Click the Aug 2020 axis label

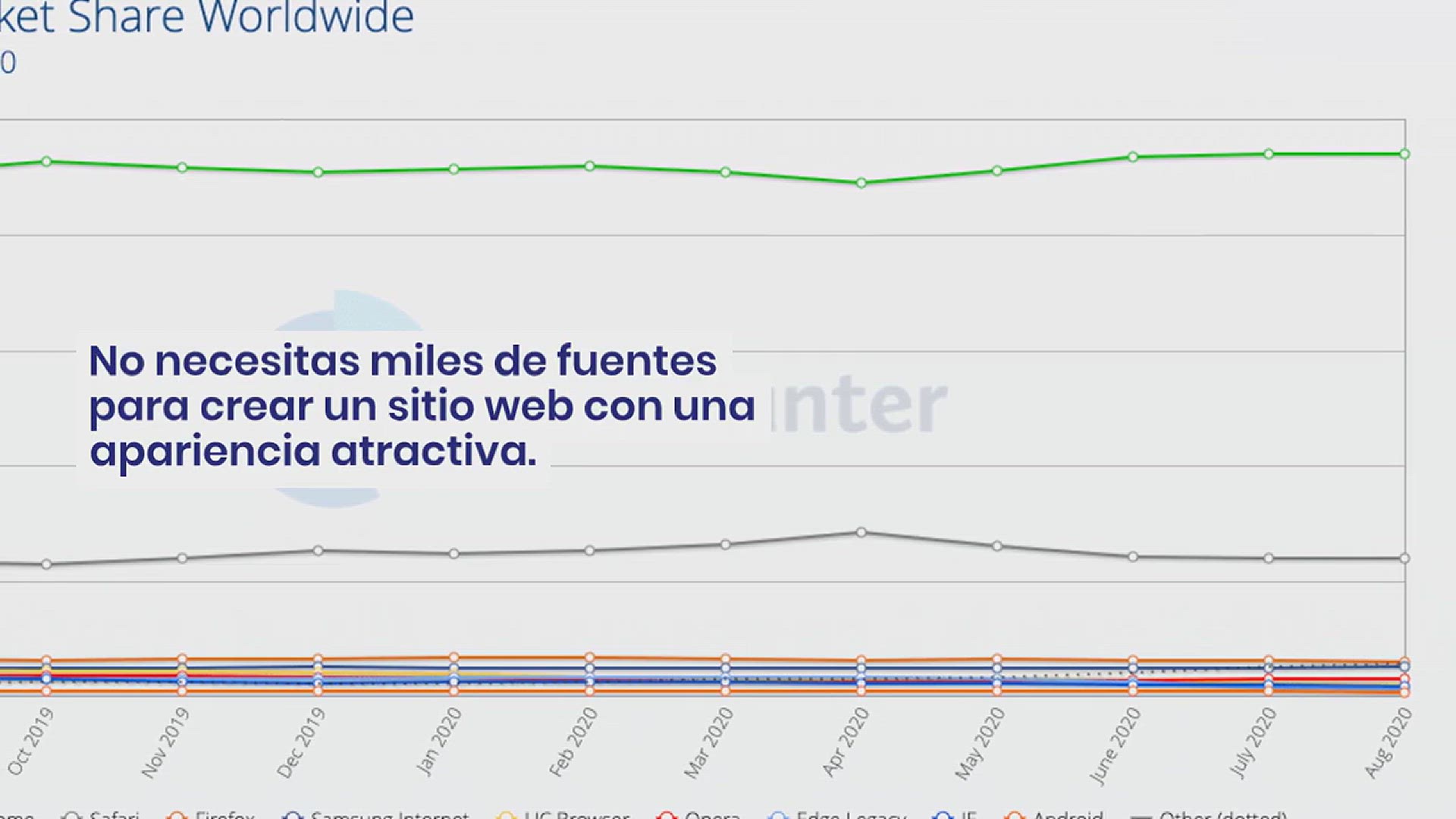pos(1388,742)
